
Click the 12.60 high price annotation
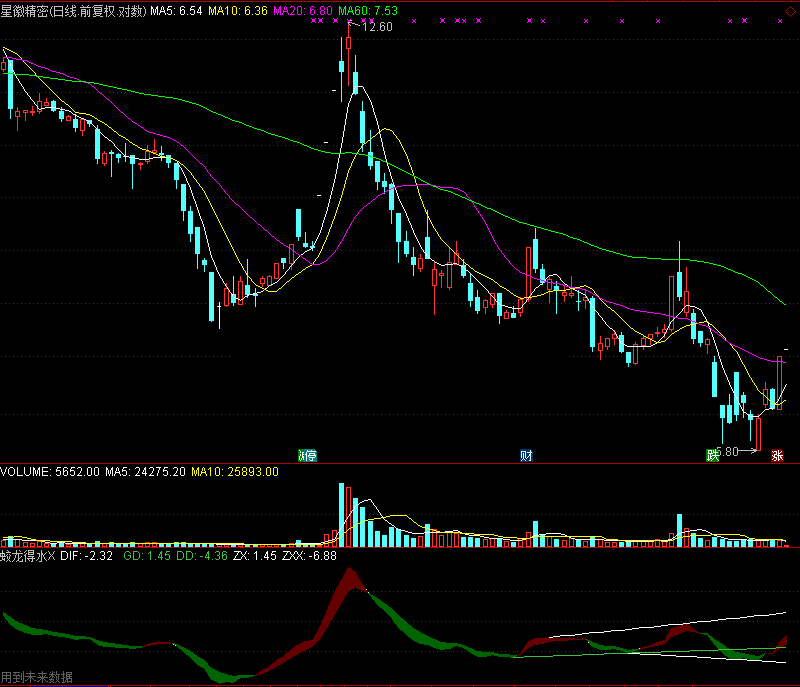point(377,27)
